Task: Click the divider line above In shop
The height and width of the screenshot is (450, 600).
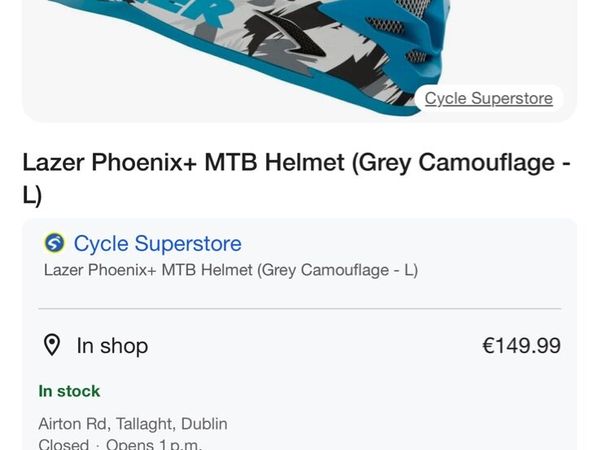Action: [300, 309]
